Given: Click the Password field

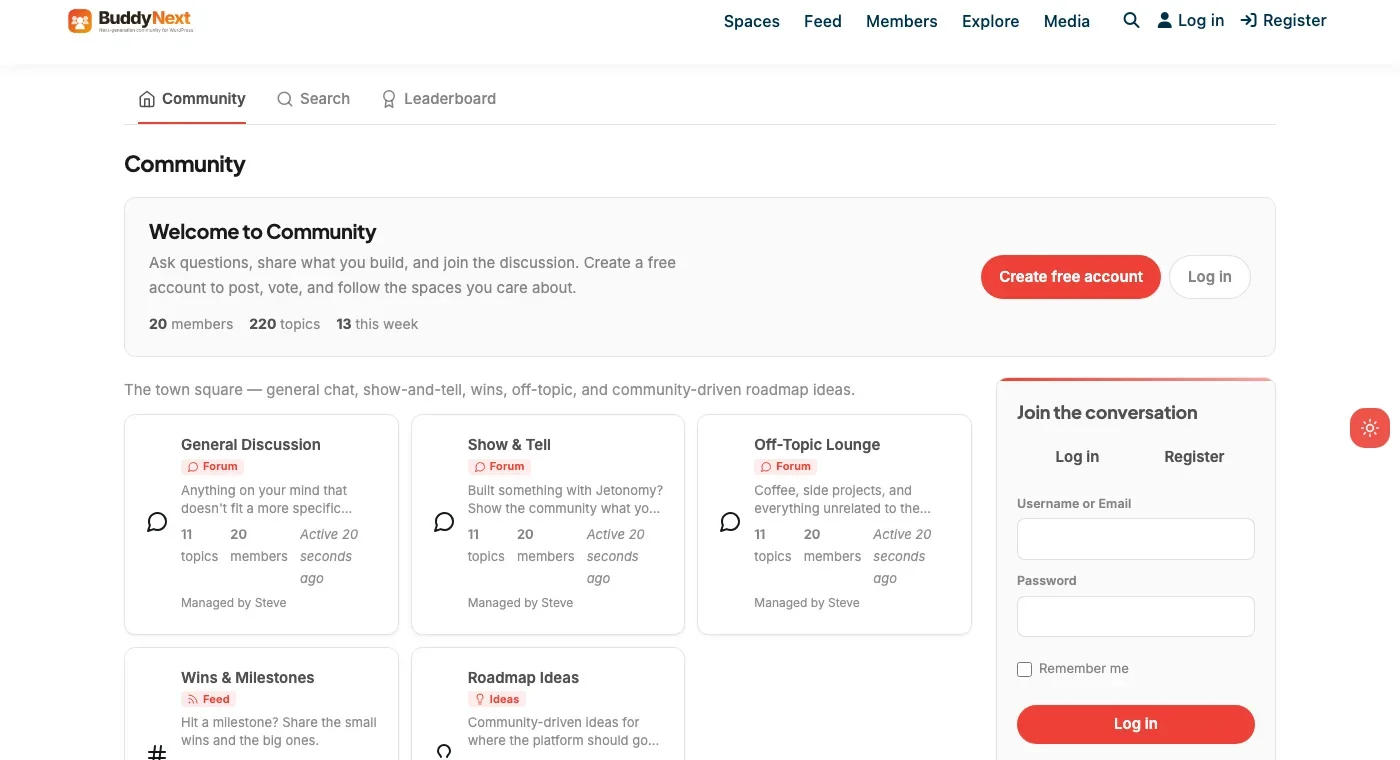Looking at the screenshot, I should point(1136,616).
